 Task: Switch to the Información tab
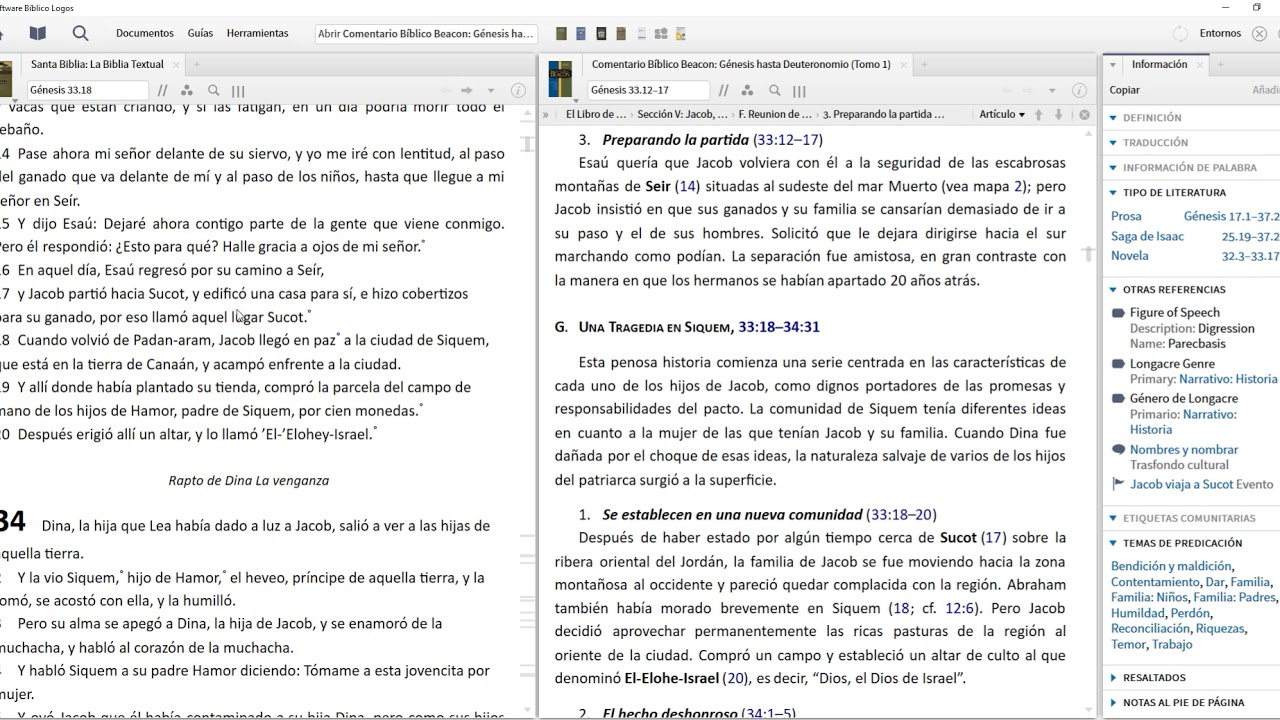[x=1159, y=64]
